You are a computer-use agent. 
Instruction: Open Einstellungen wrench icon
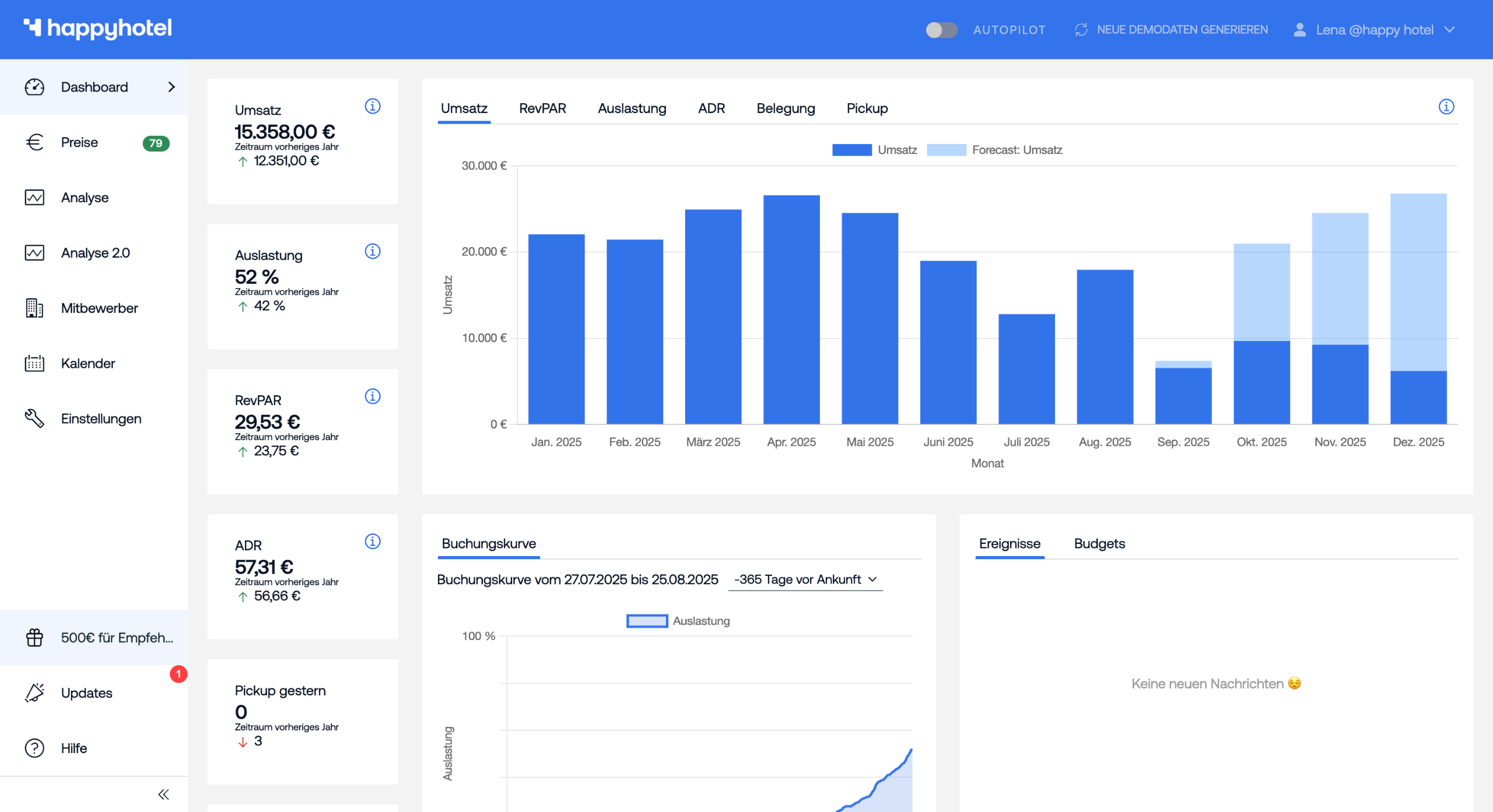coord(34,418)
